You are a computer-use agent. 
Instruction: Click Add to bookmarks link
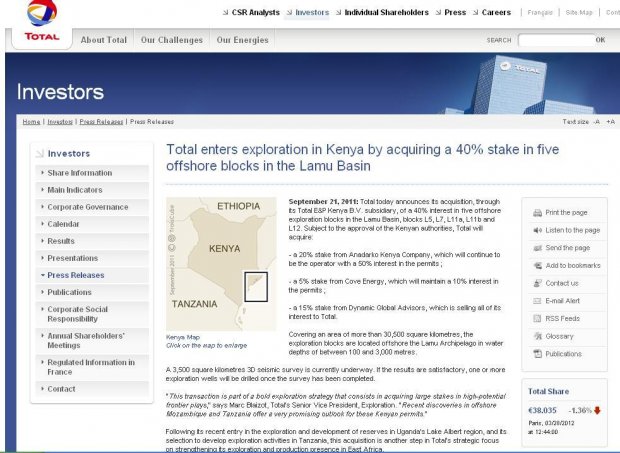click(573, 266)
